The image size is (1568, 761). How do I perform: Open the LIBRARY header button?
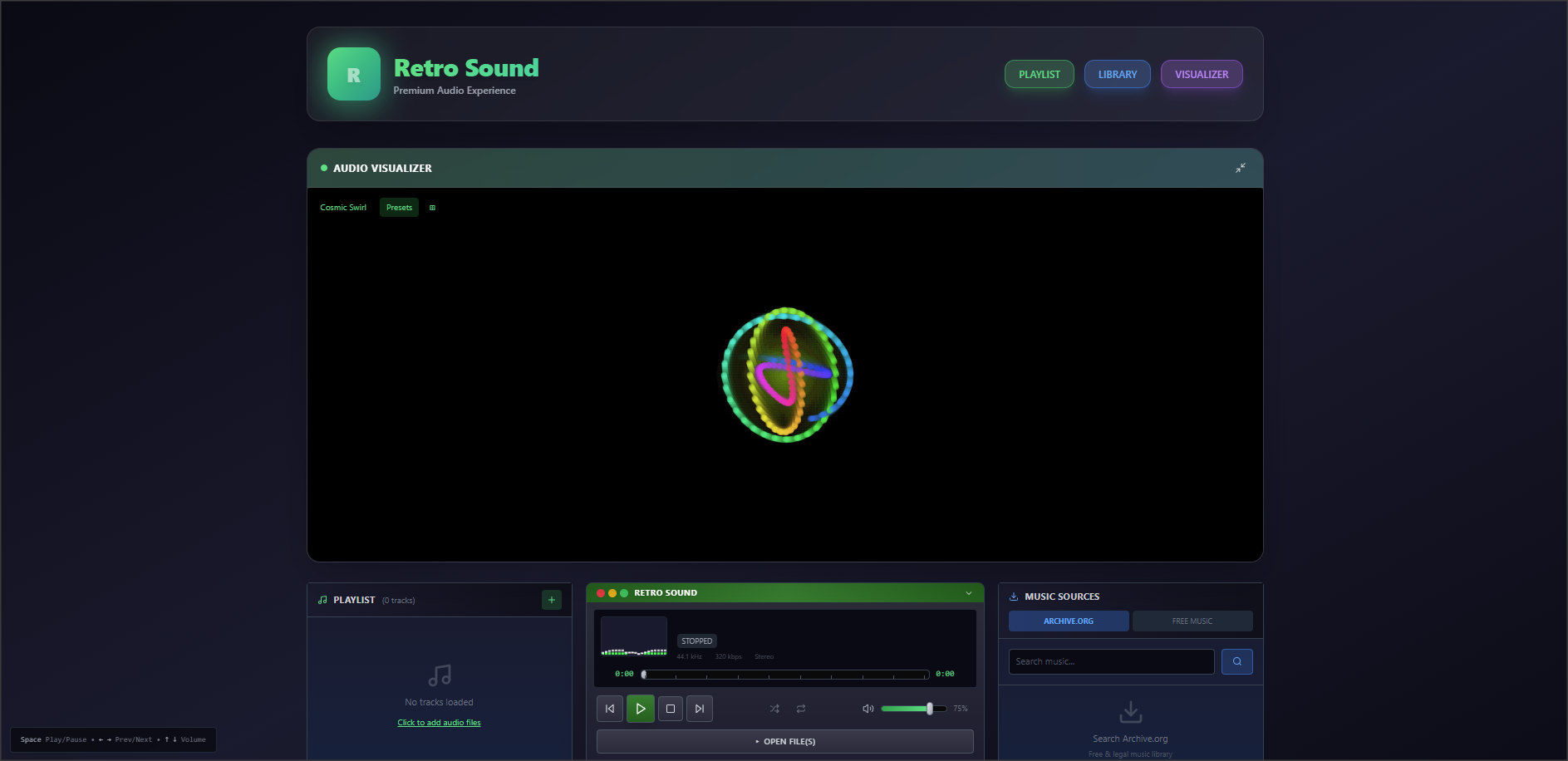click(1118, 74)
